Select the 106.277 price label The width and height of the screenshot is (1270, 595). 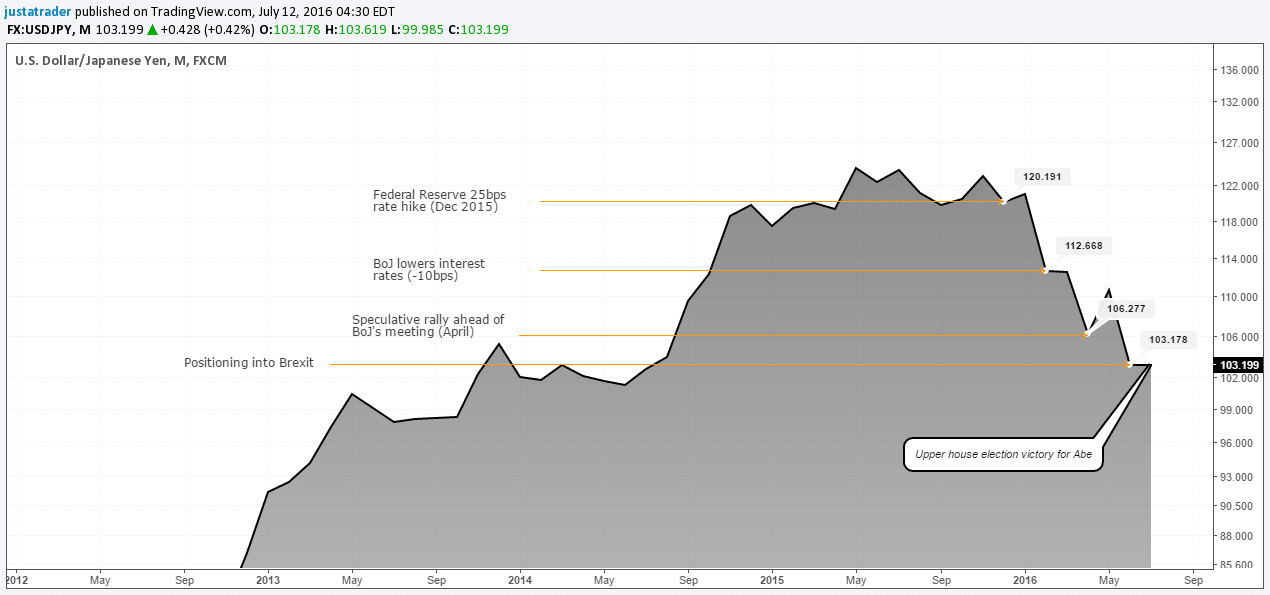(1127, 309)
